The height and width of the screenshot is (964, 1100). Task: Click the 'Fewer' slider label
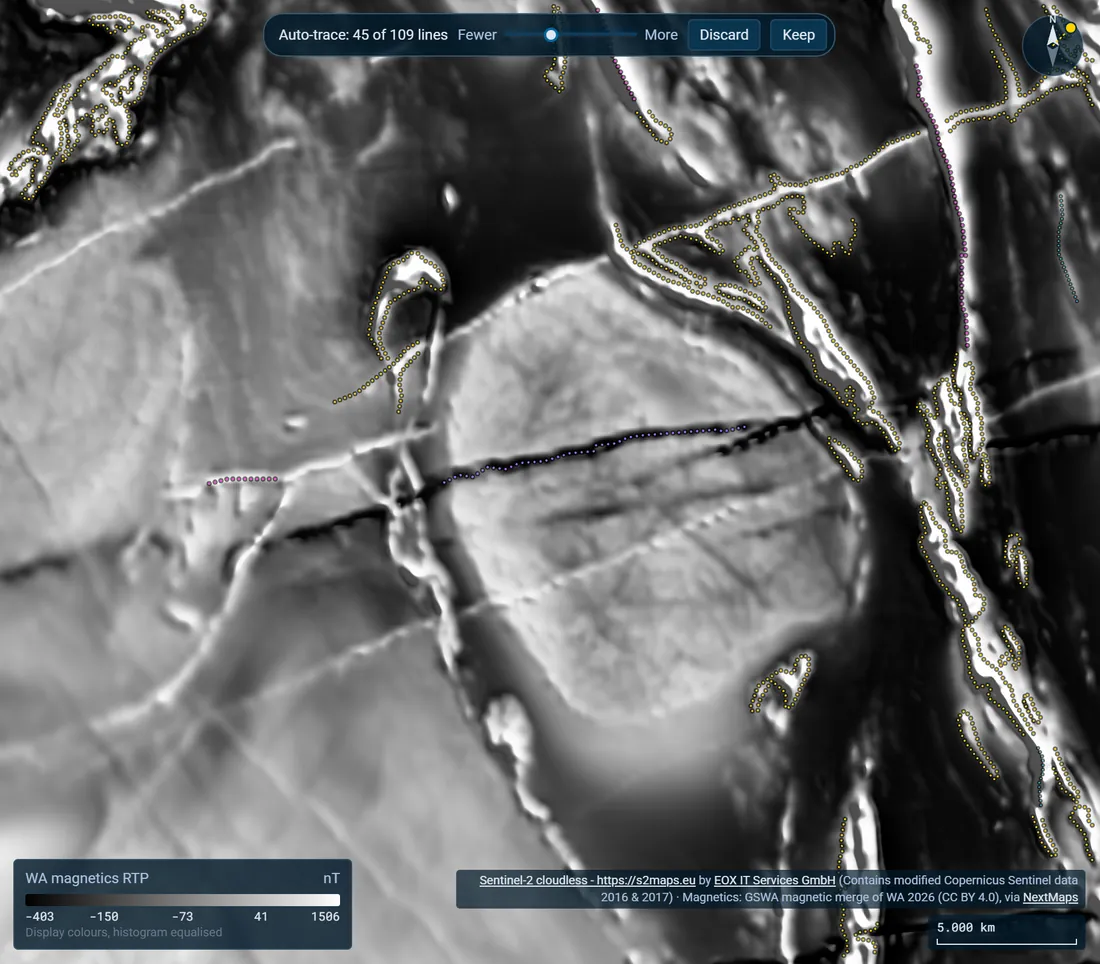coord(477,34)
